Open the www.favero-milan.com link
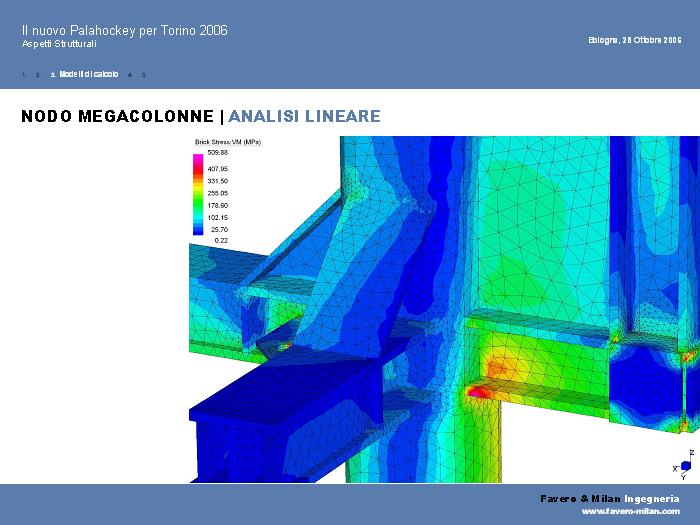This screenshot has height=525, width=700. (x=630, y=511)
